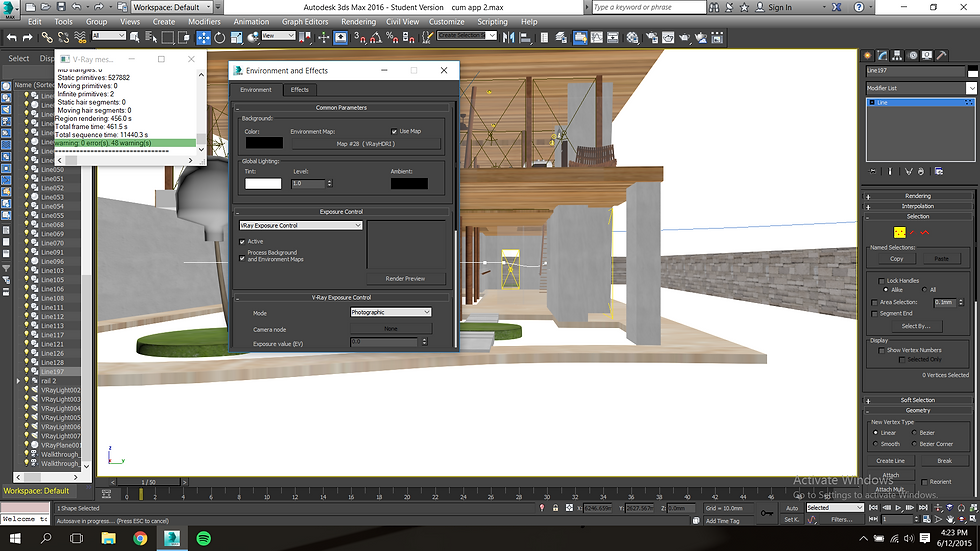Open the Motion panel tab icon
The height and width of the screenshot is (551, 980).
click(x=912, y=56)
